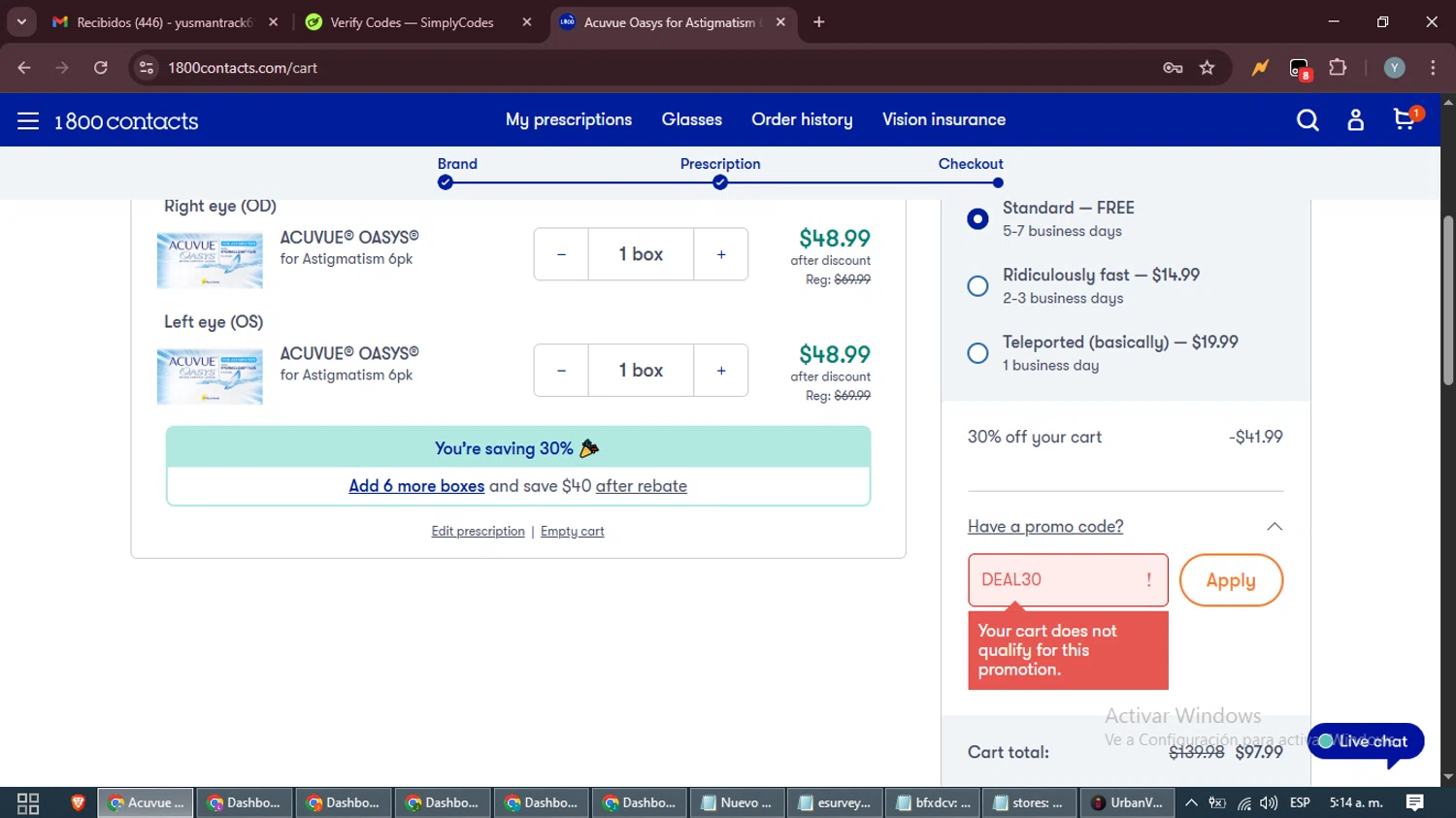Go to Checkout step marker

coord(998,182)
